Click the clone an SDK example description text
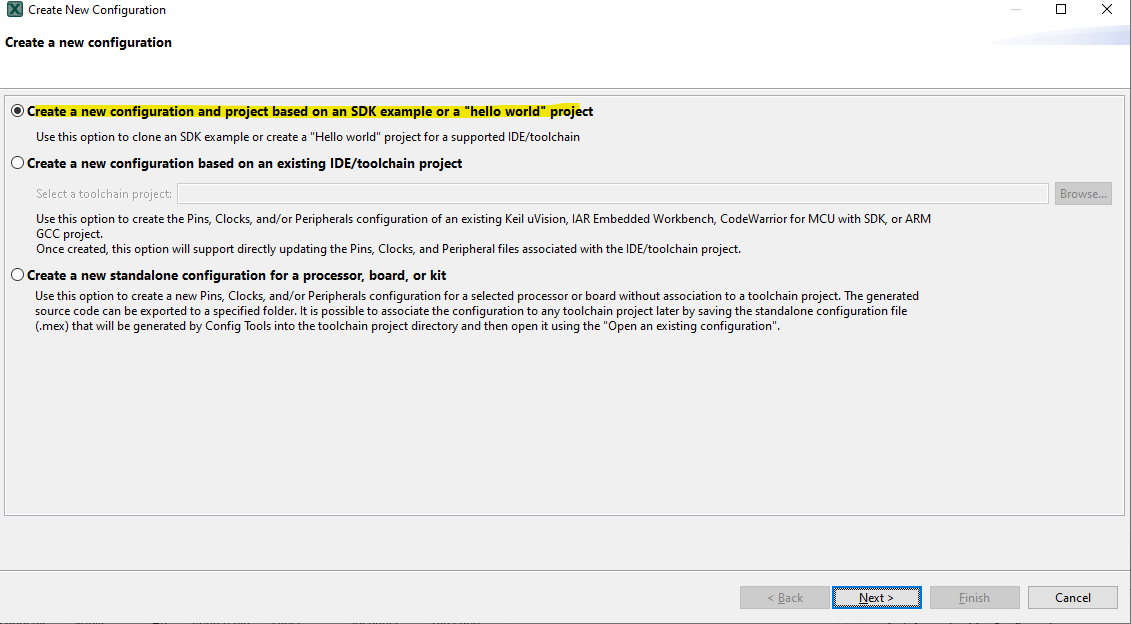Viewport: 1131px width, 624px height. (308, 137)
